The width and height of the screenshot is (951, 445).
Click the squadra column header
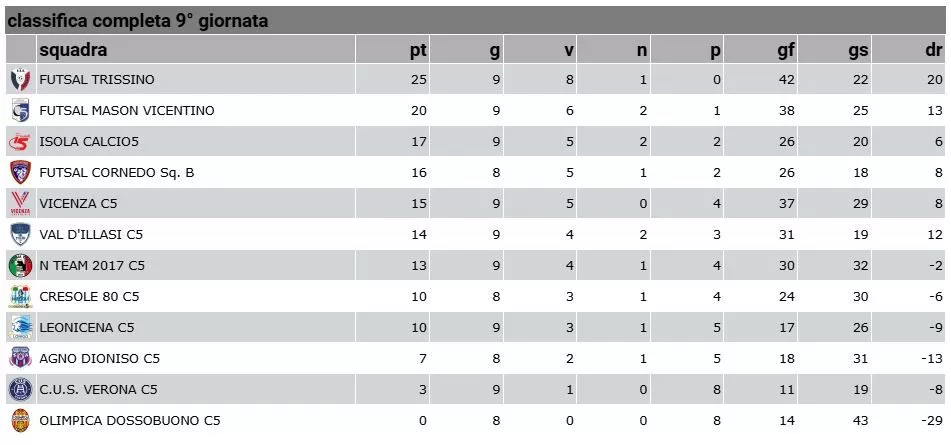(x=73, y=50)
